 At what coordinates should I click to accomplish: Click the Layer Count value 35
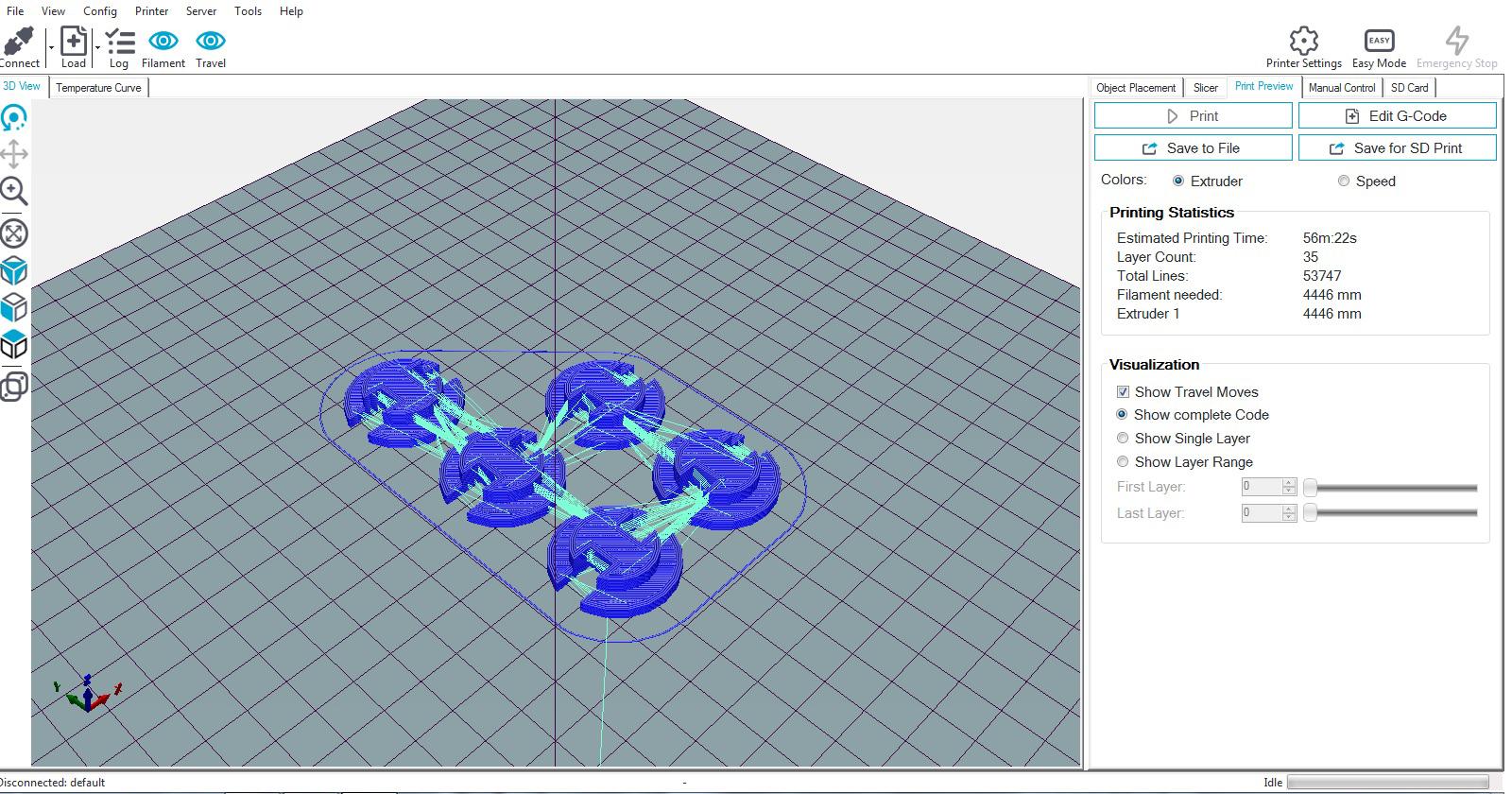click(1311, 257)
